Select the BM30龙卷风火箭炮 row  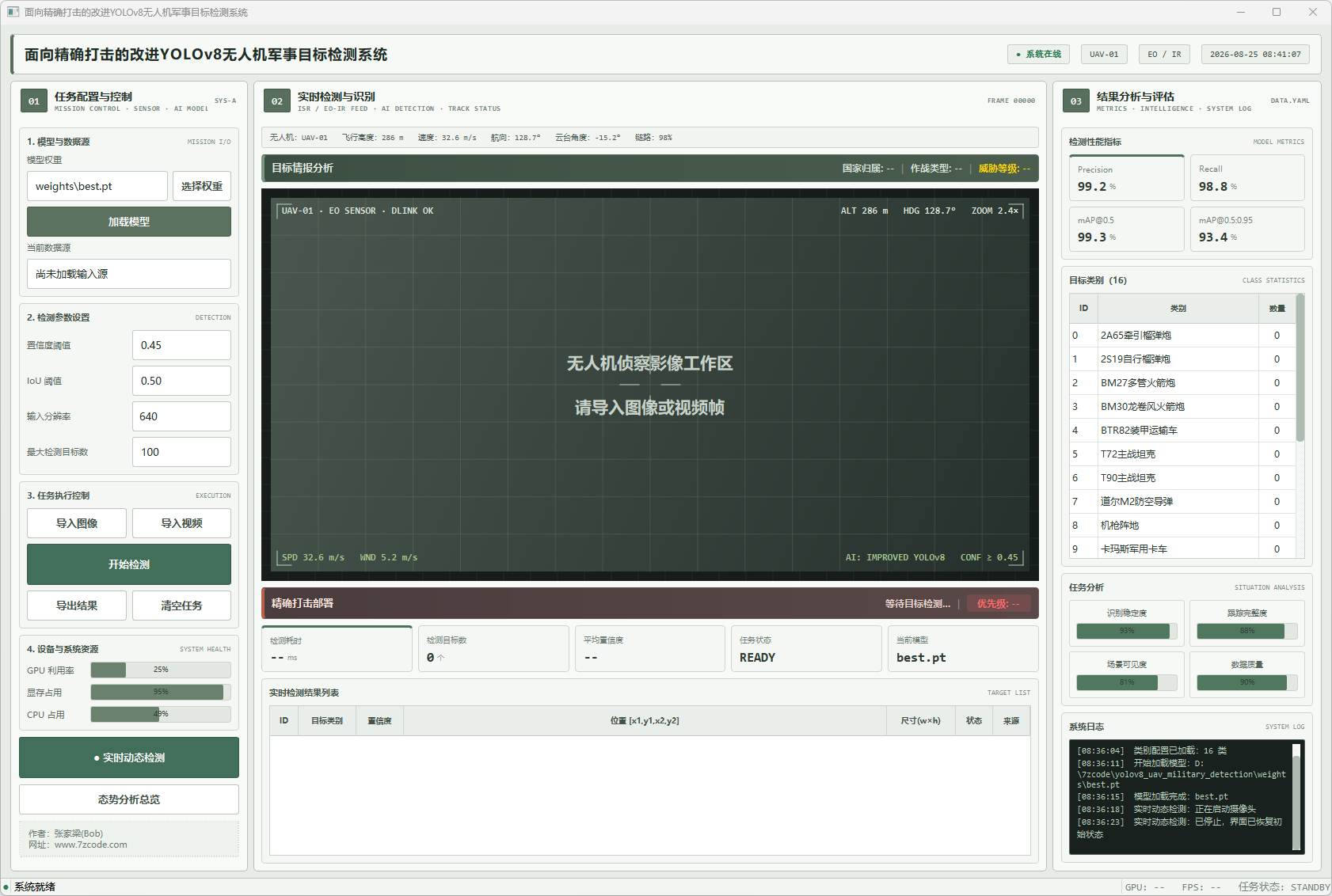click(1182, 407)
